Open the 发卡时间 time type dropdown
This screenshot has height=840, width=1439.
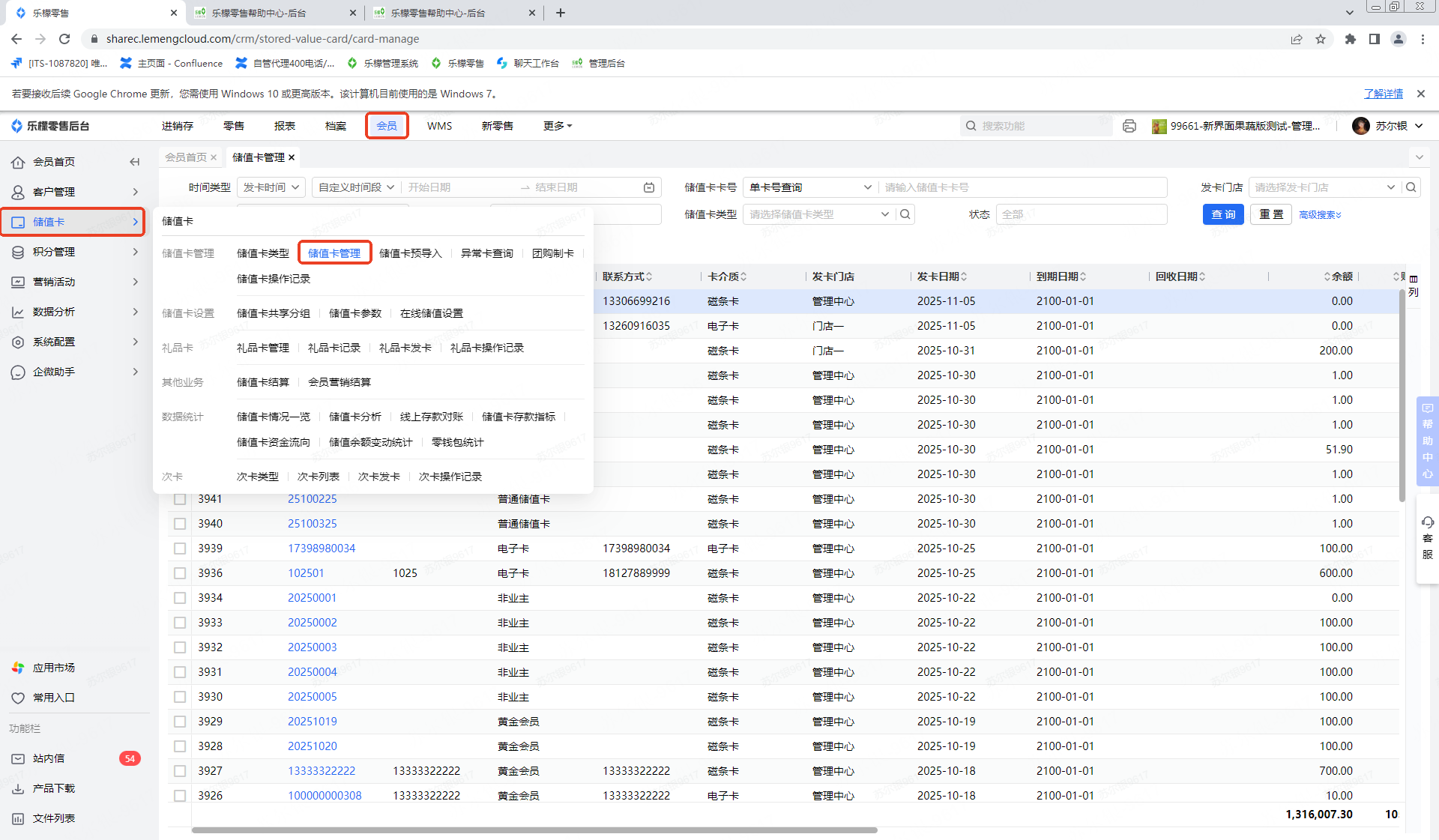pos(271,187)
